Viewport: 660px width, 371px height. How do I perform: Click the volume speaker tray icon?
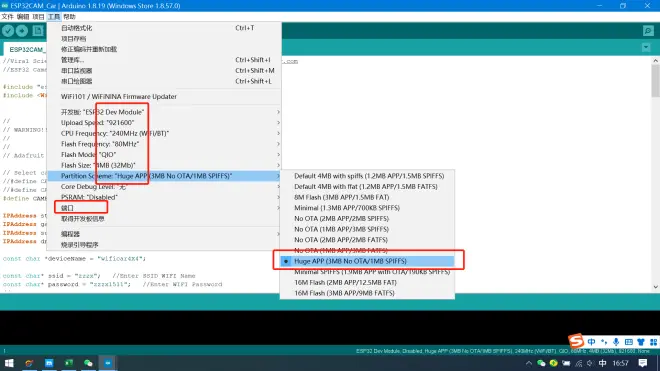(x=590, y=363)
